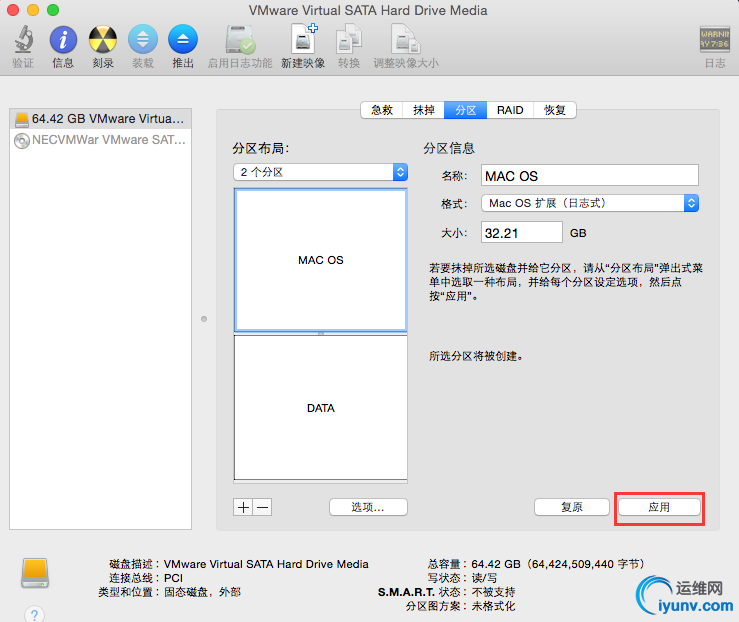This screenshot has width=739, height=622.
Task: Switch to the Erase (抹掉) tab
Action: pyautogui.click(x=424, y=110)
